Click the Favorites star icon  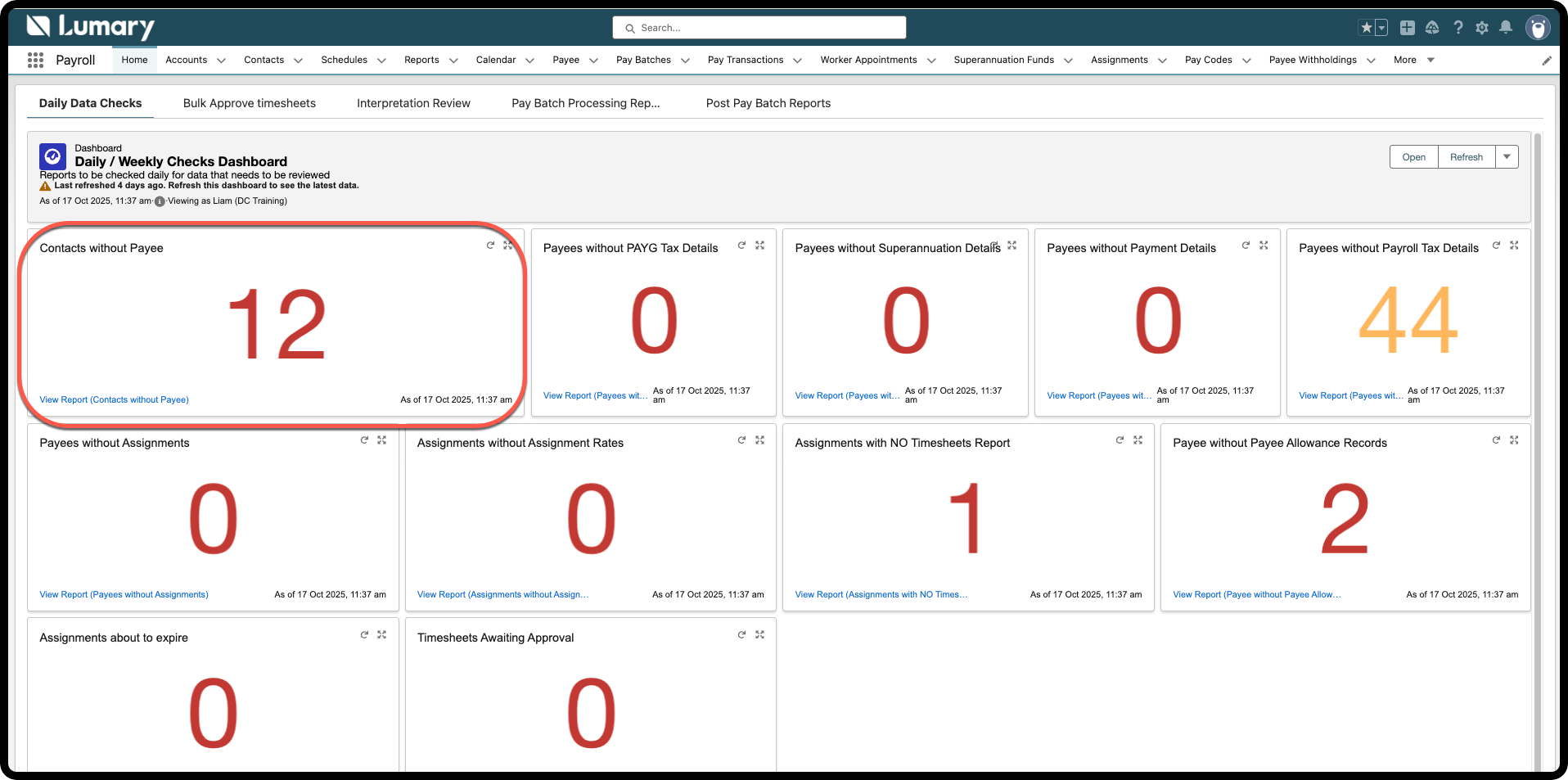pyautogui.click(x=1367, y=28)
